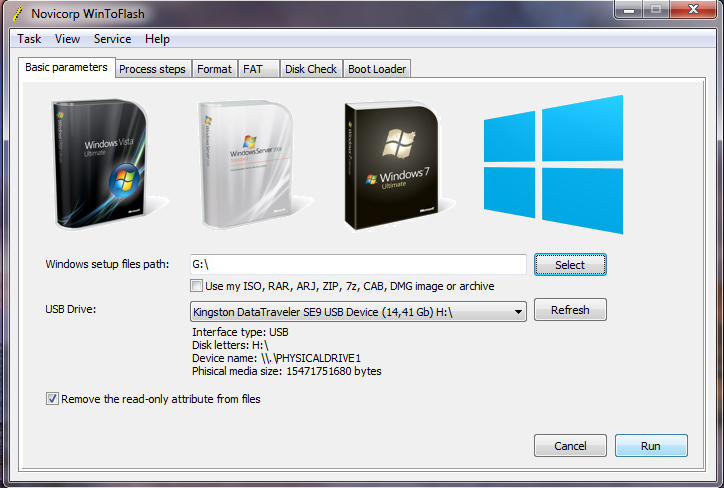Click the WinToFlash pencil icon in title bar
The width and height of the screenshot is (724, 488).
pyautogui.click(x=18, y=14)
